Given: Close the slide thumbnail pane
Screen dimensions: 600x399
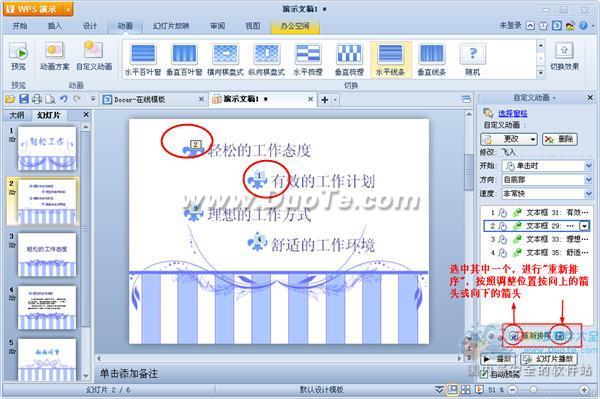Looking at the screenshot, I should pyautogui.click(x=86, y=115).
